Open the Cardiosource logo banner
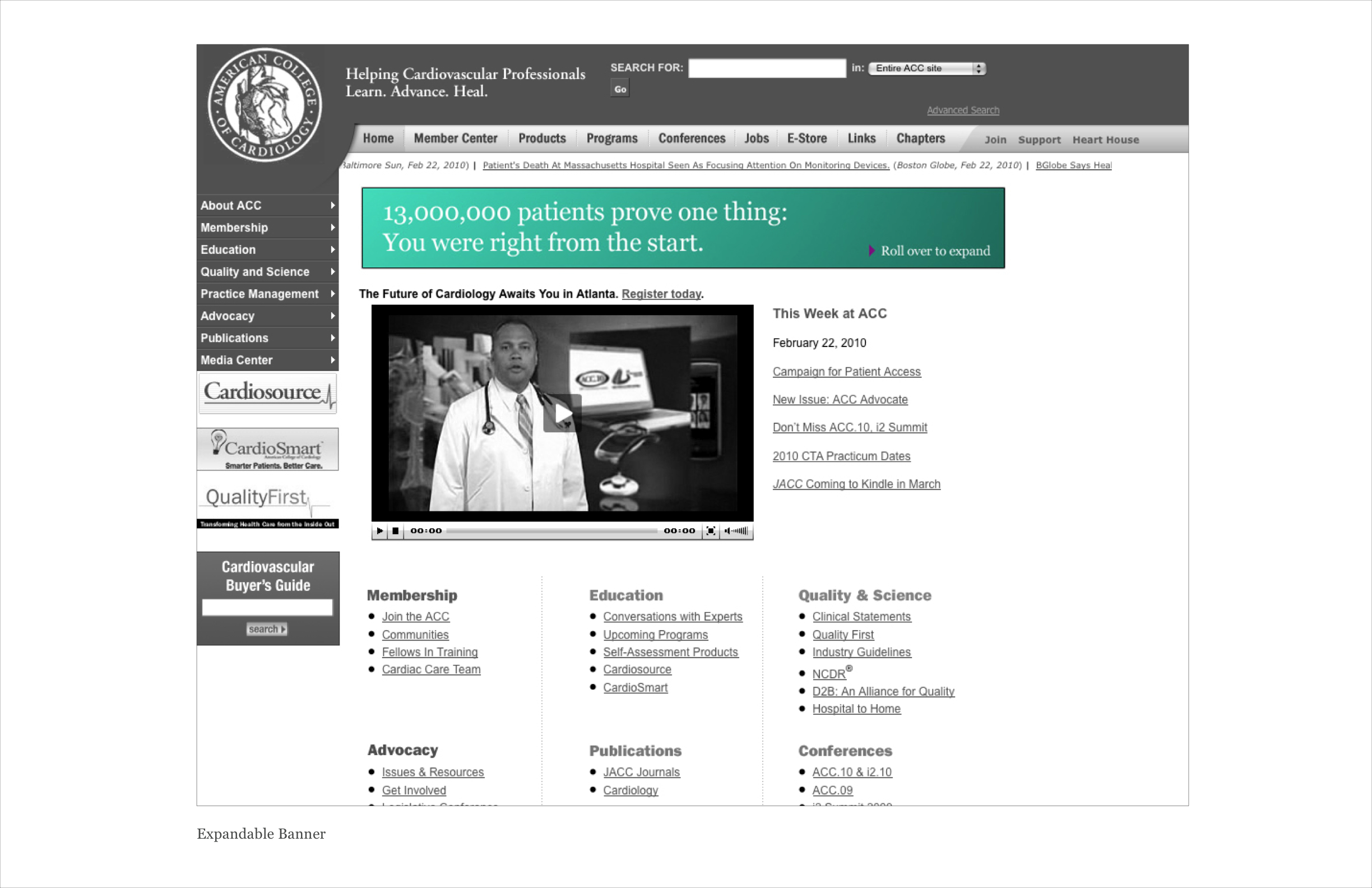 267,392
